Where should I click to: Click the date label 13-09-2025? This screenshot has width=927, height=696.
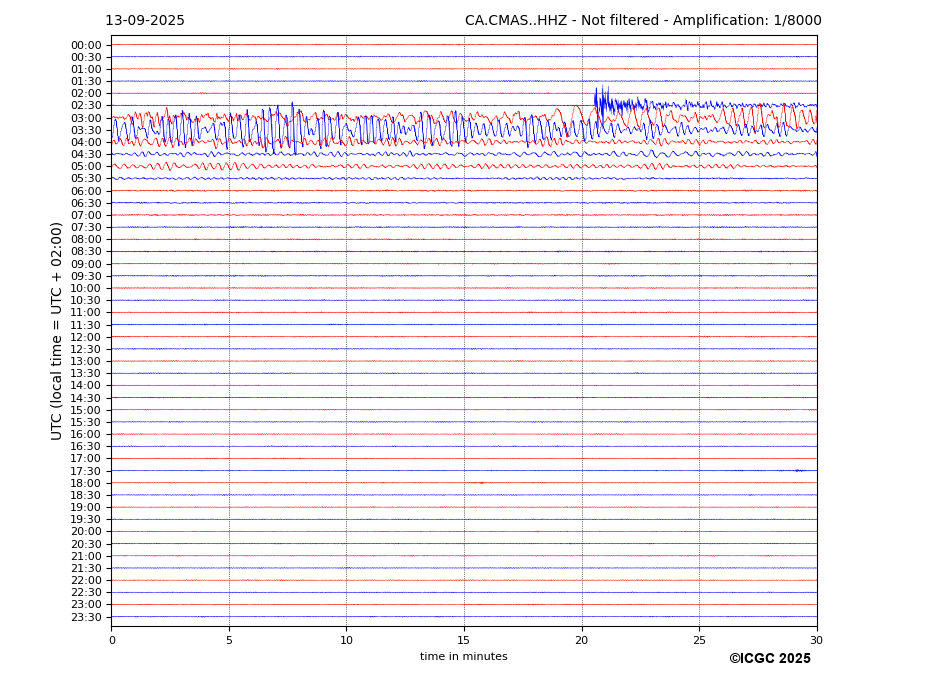(145, 21)
